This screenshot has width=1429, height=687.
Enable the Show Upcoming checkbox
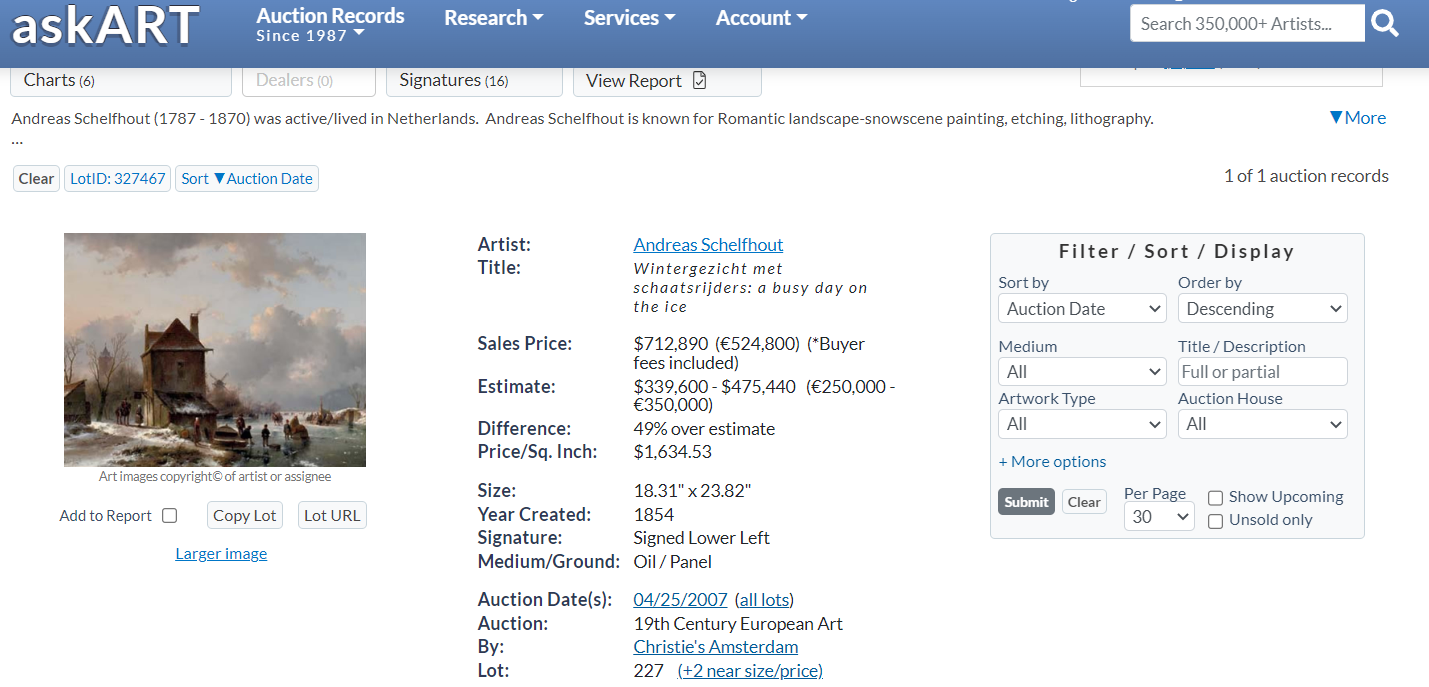1216,498
